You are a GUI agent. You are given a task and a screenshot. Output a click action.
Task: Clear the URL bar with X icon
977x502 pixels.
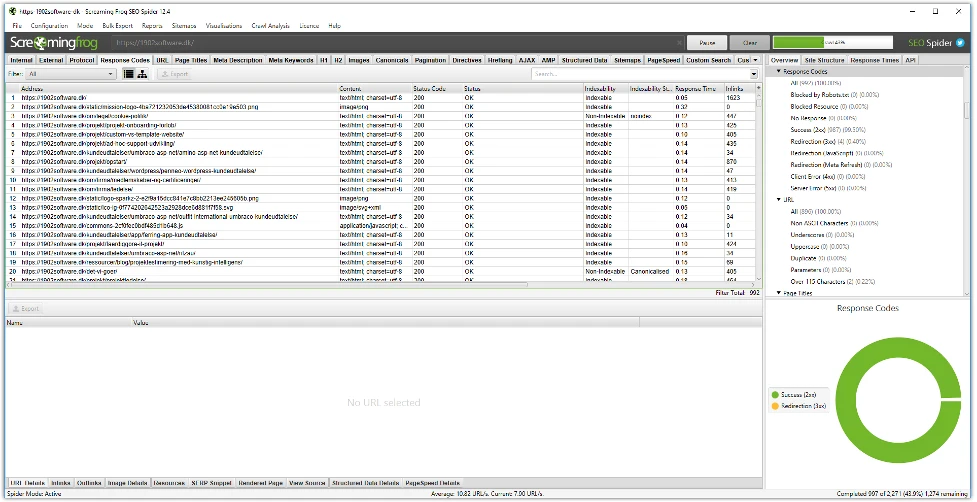point(679,43)
